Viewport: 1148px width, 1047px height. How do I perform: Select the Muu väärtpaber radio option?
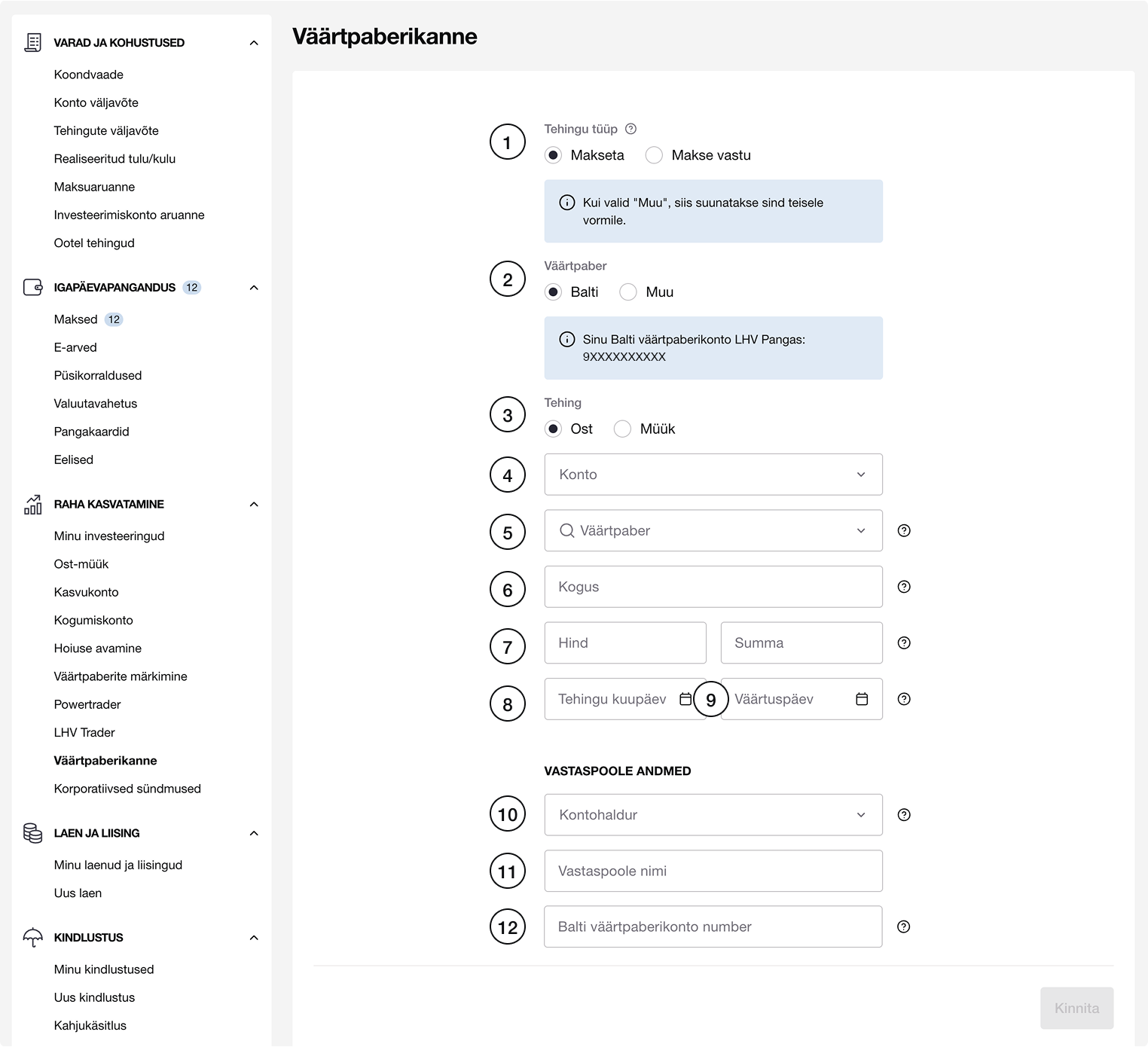tap(628, 292)
